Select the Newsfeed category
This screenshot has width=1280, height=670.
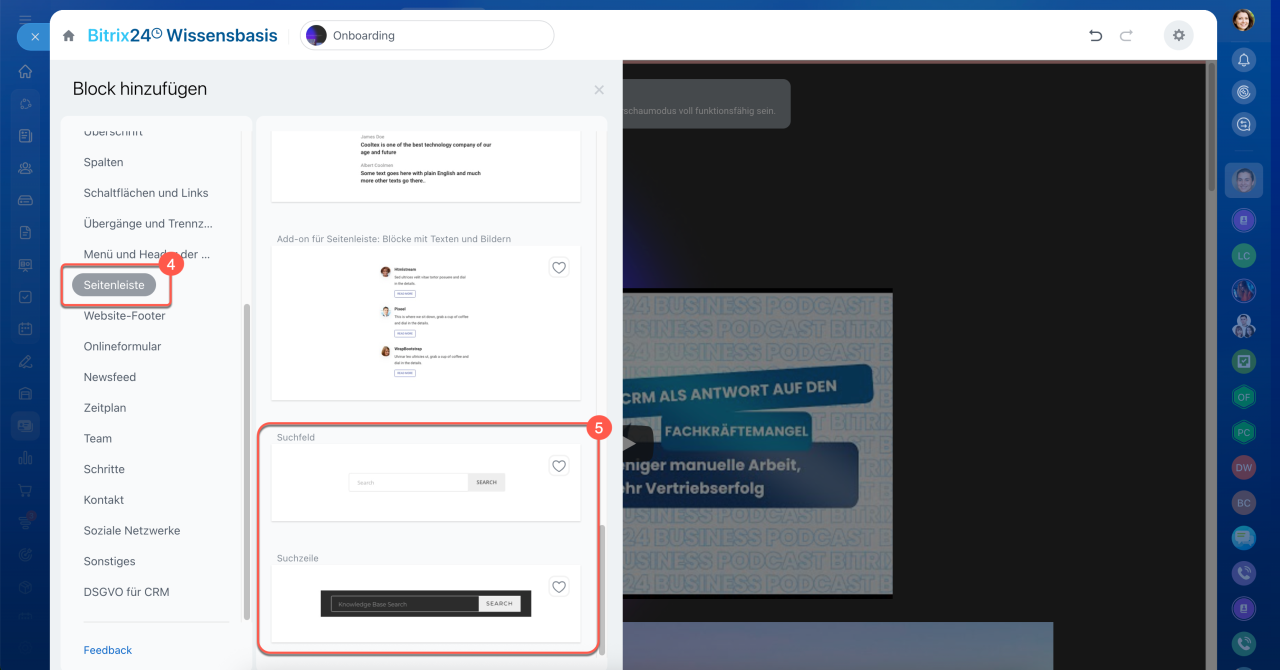pyautogui.click(x=110, y=377)
